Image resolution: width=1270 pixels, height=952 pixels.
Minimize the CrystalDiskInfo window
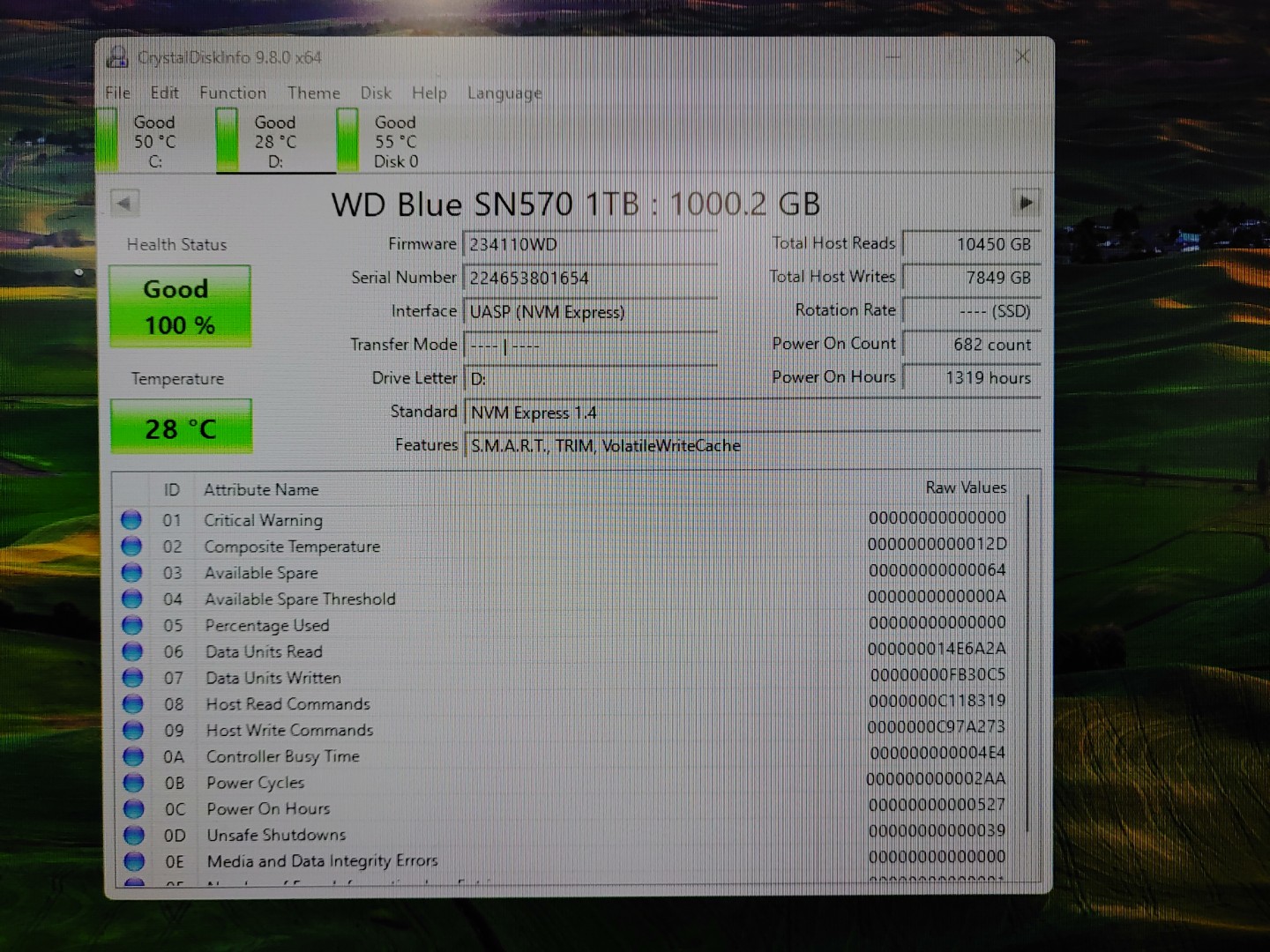point(893,57)
